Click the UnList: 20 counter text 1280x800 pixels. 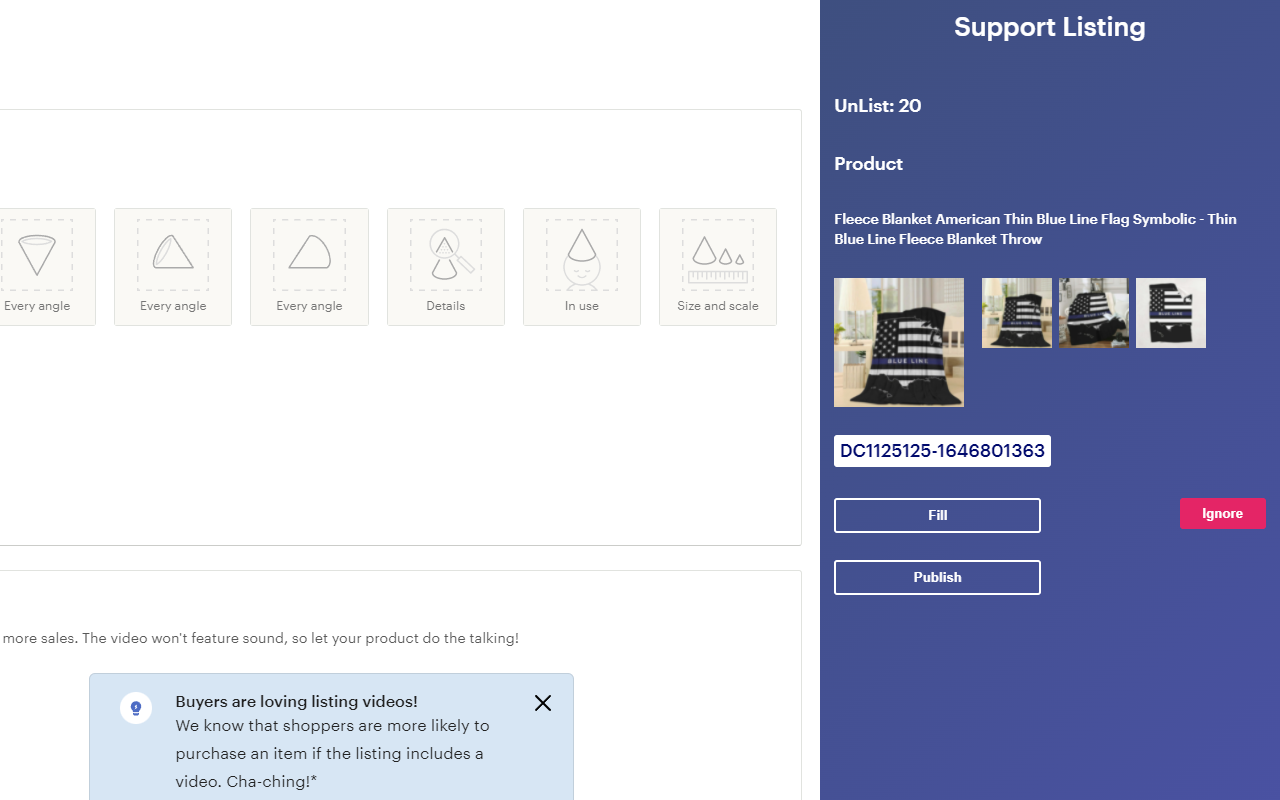(x=878, y=106)
